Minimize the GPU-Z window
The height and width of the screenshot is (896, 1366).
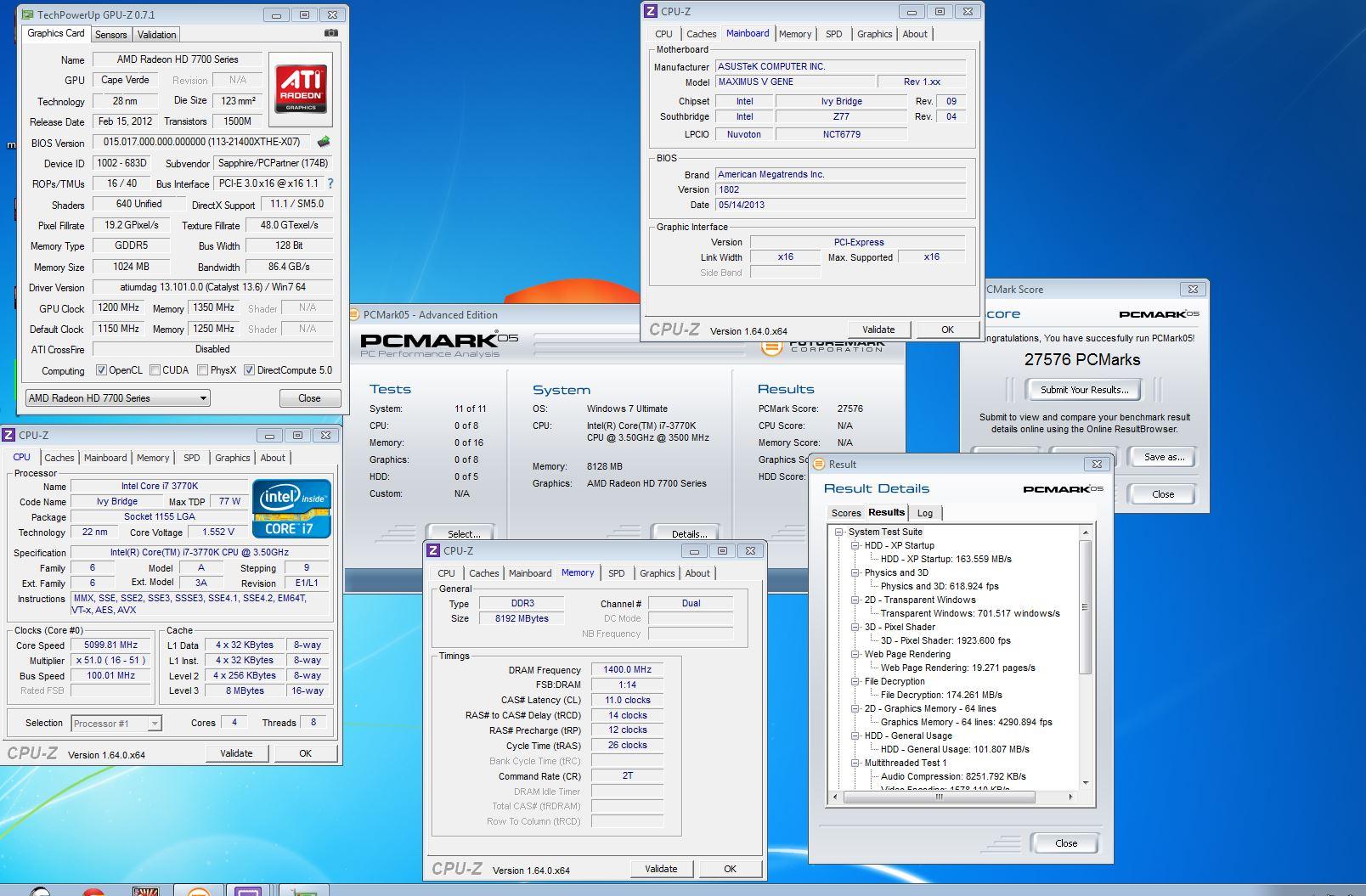[276, 14]
